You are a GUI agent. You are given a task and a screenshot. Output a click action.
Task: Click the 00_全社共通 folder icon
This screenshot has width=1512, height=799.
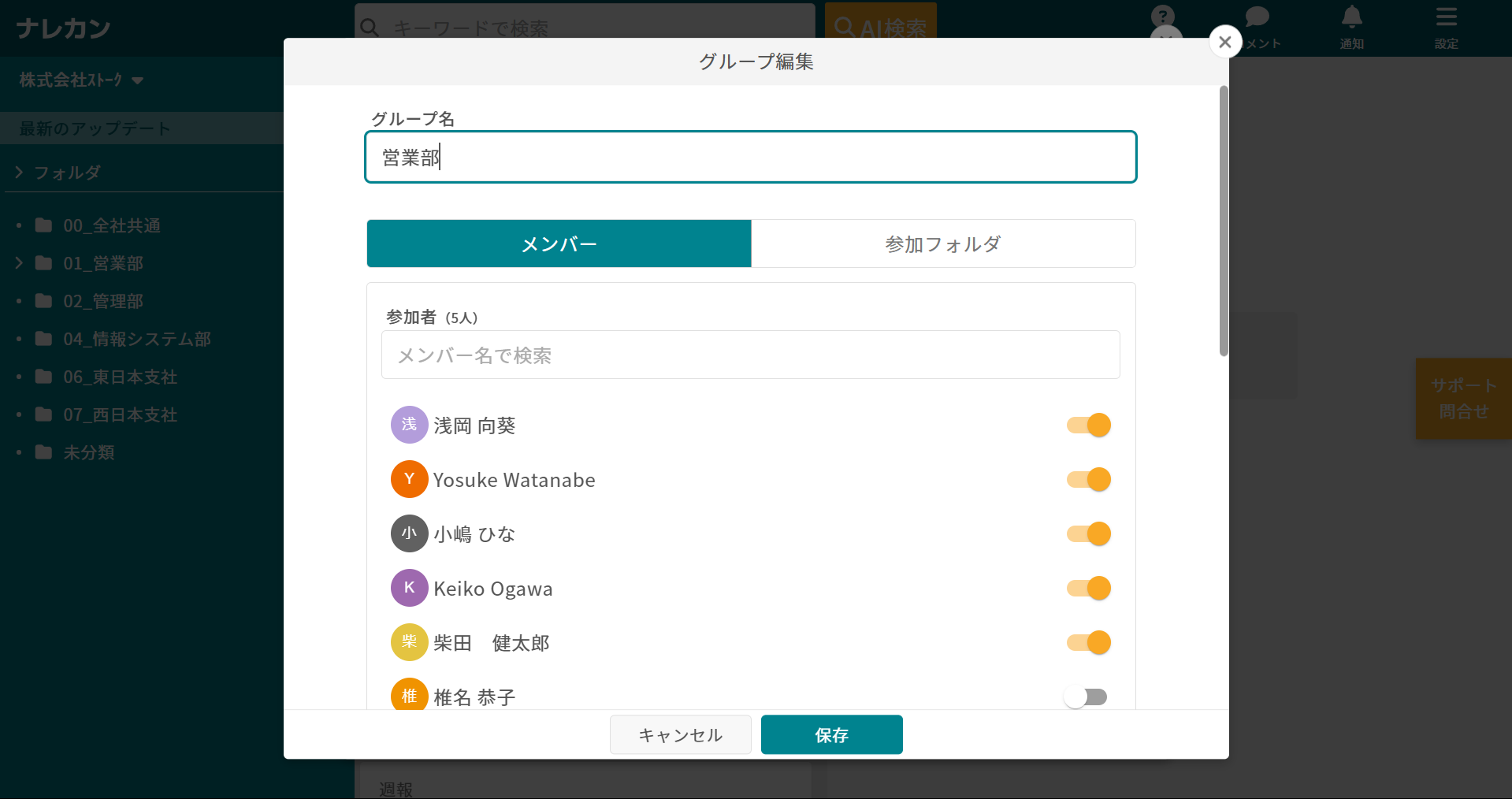click(44, 225)
